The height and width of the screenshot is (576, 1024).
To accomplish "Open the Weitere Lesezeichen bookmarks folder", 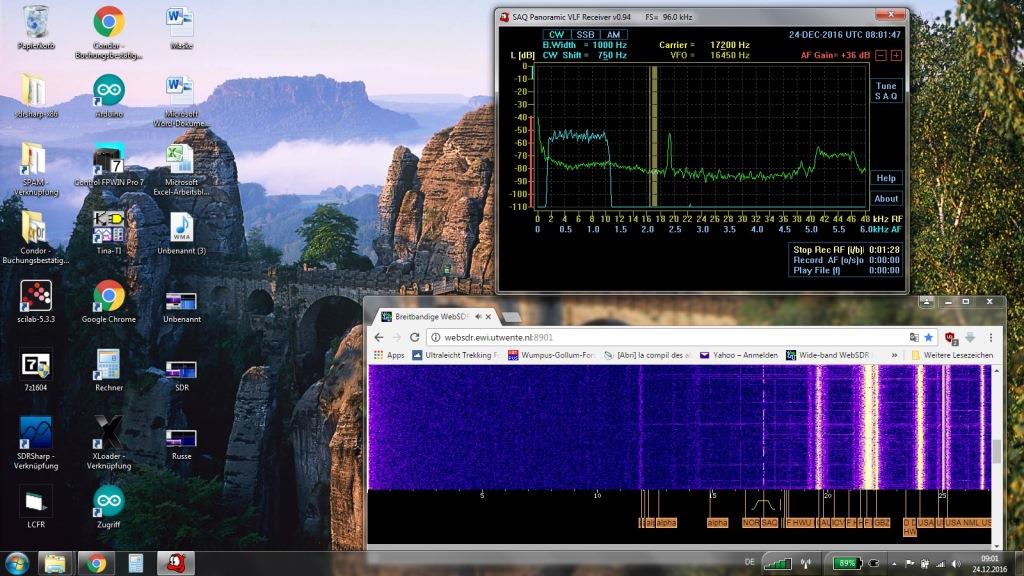I will 950,355.
